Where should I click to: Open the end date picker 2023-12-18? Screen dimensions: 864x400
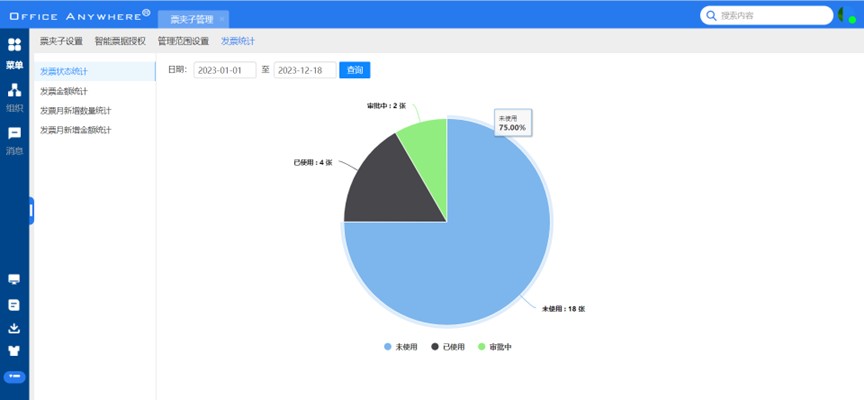pos(304,70)
